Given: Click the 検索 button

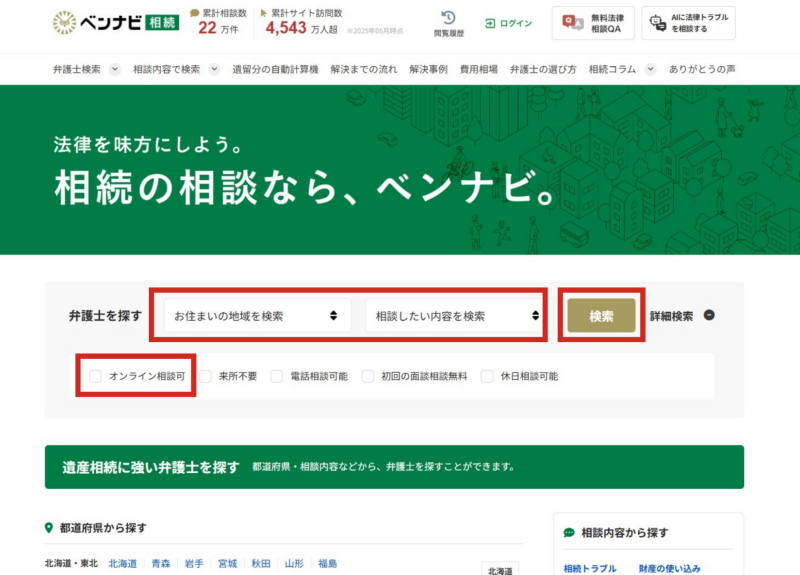Looking at the screenshot, I should pyautogui.click(x=602, y=316).
